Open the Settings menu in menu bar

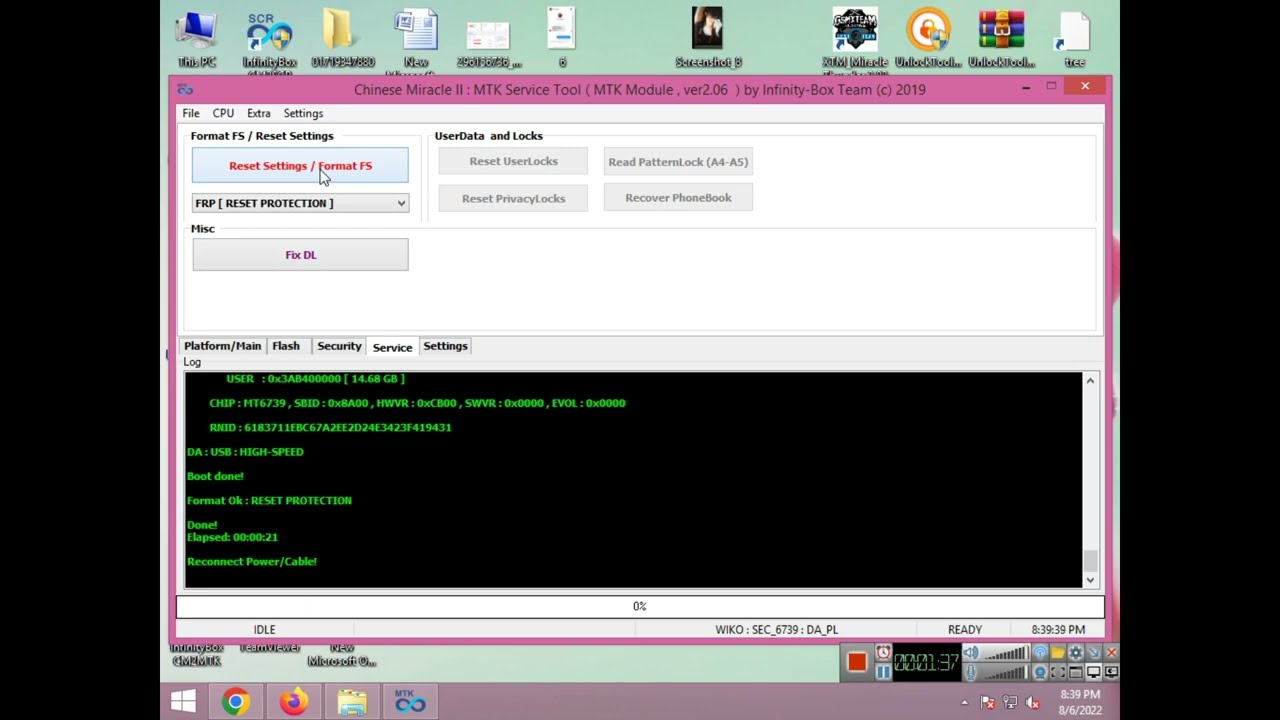pyautogui.click(x=303, y=113)
